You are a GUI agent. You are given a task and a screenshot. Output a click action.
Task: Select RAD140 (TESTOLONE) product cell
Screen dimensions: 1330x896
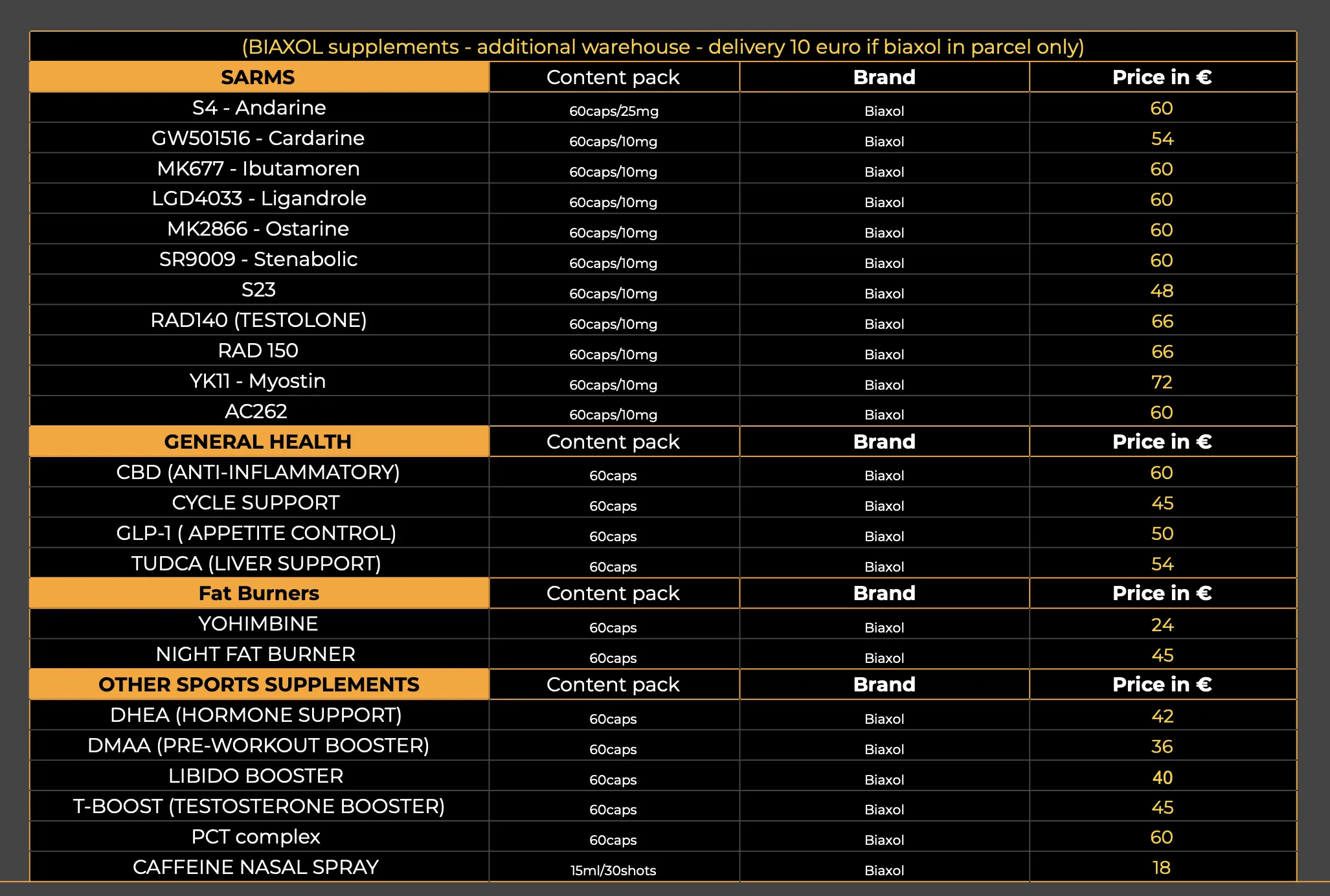pyautogui.click(x=259, y=320)
